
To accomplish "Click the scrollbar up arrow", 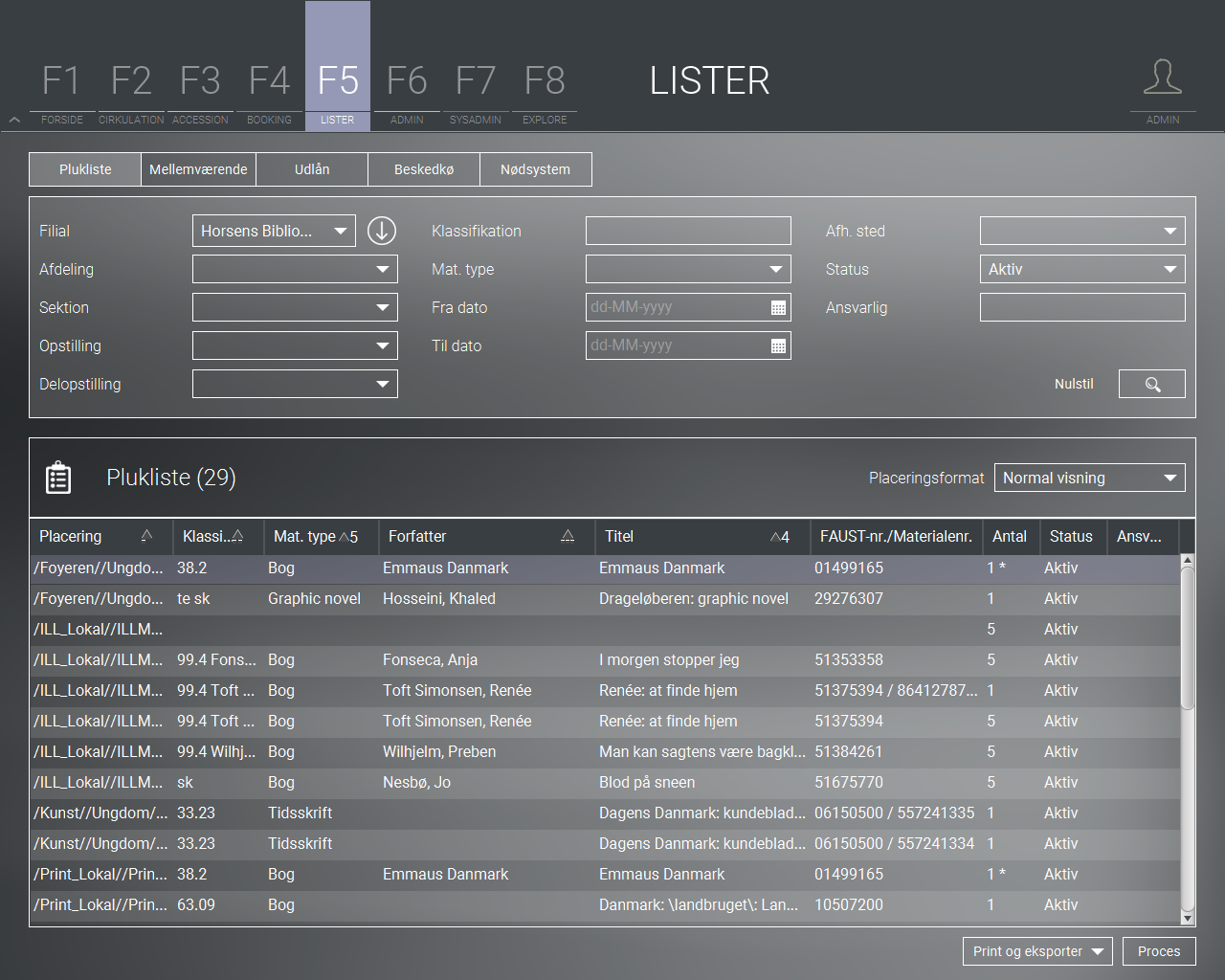I will click(1188, 560).
